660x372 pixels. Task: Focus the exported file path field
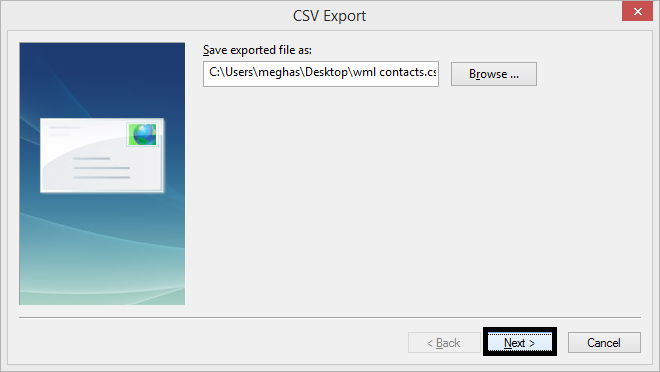[321, 74]
